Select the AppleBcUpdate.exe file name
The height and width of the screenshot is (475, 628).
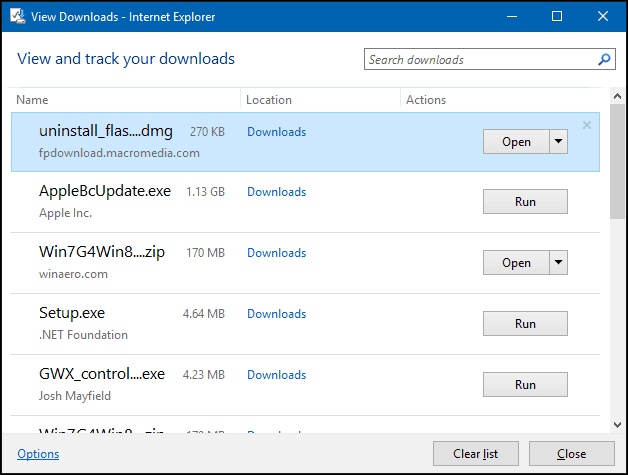coord(105,191)
